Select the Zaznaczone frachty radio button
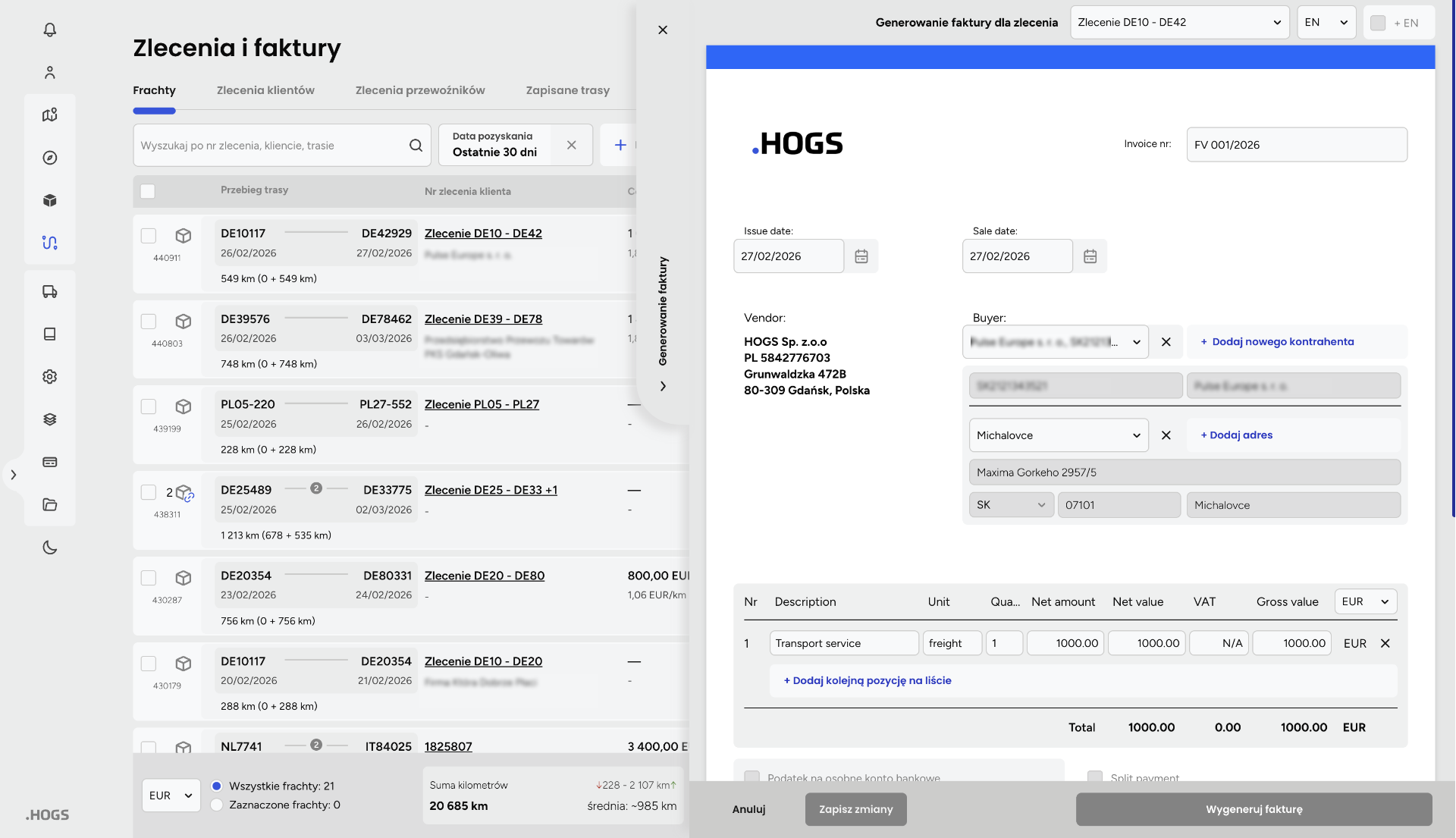Image resolution: width=1456 pixels, height=838 pixels. tap(217, 805)
